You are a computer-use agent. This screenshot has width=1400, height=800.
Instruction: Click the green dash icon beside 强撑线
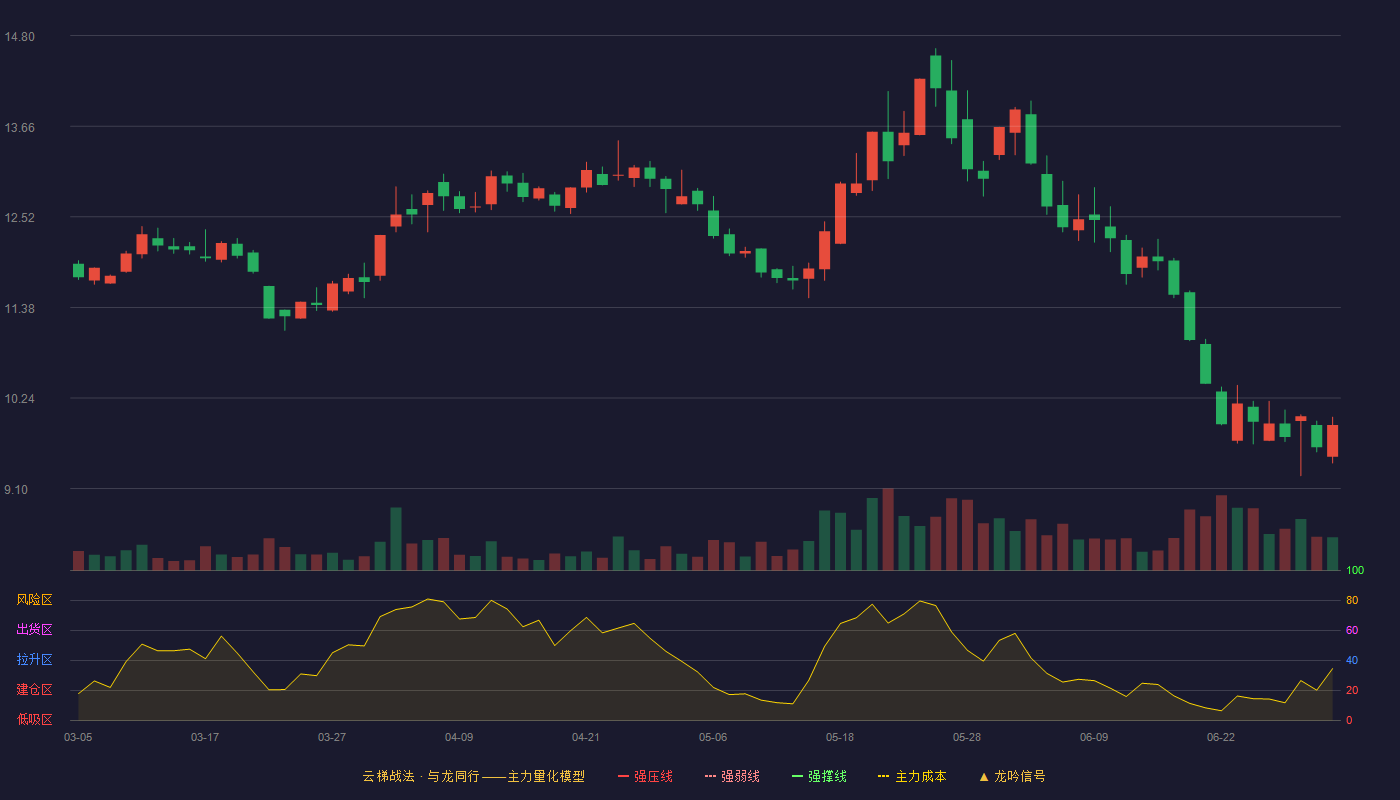pos(797,776)
